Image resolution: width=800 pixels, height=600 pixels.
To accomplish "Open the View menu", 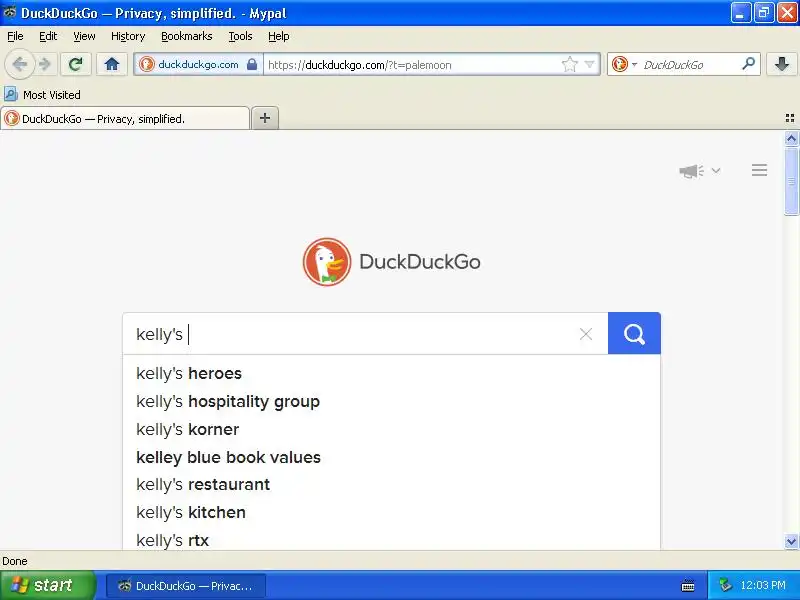I will click(84, 36).
